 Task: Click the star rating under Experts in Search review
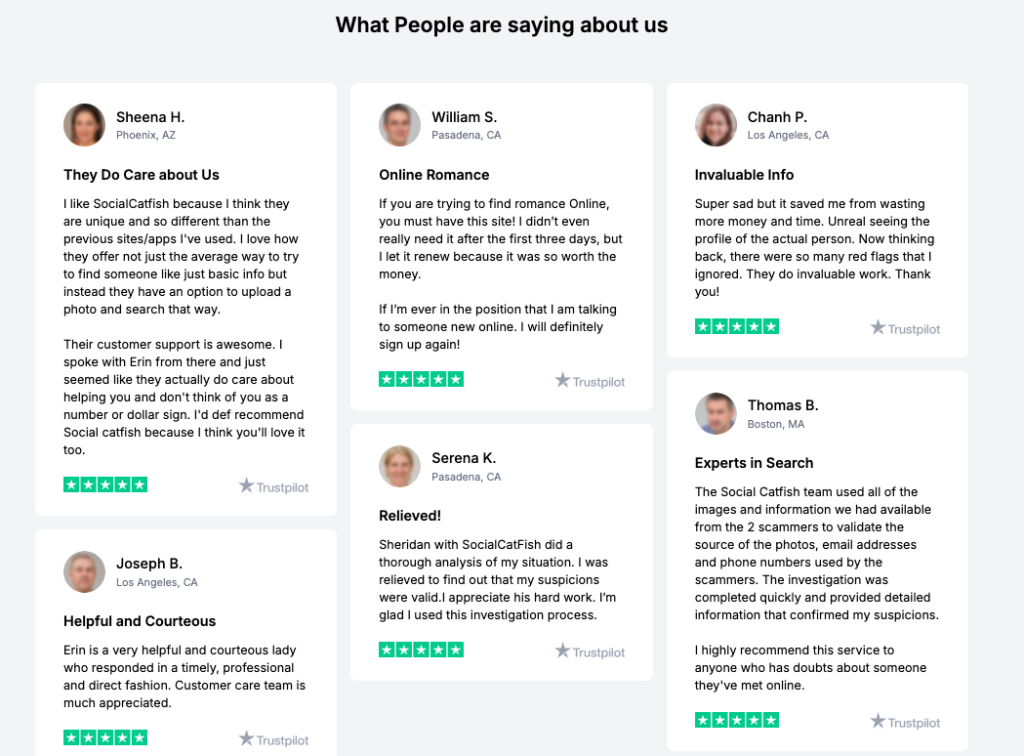737,720
